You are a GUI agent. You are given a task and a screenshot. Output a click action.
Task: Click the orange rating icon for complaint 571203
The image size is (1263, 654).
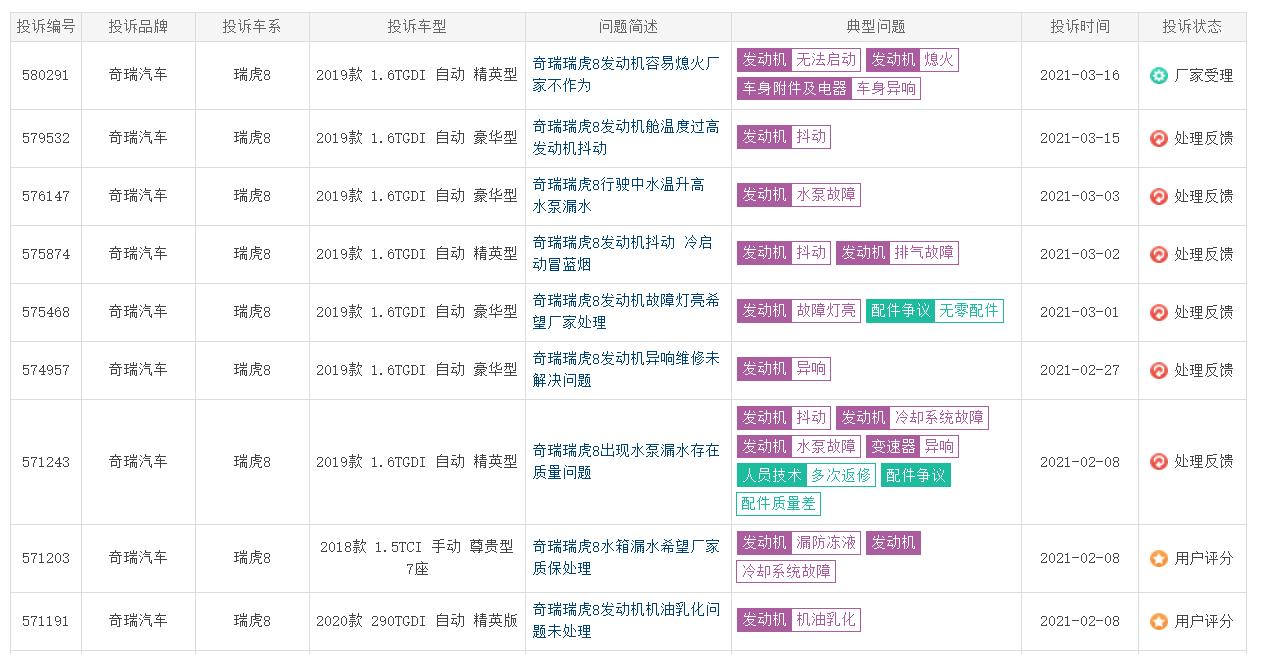pyautogui.click(x=1158, y=558)
